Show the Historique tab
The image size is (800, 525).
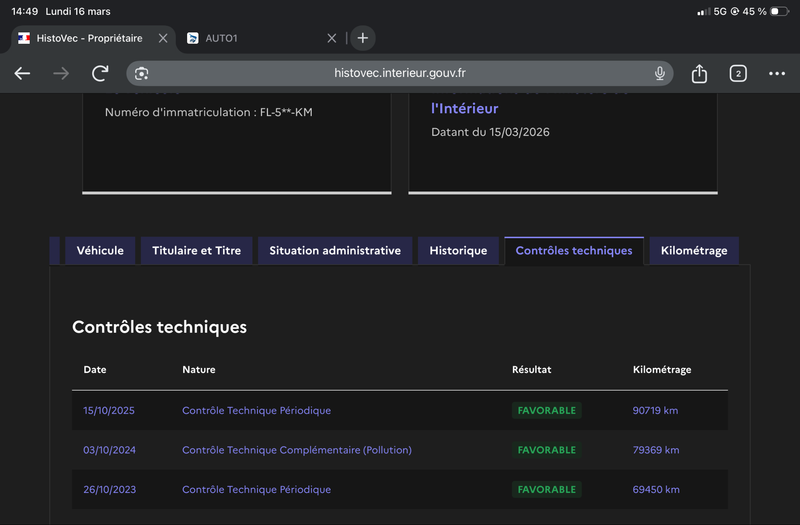click(458, 251)
